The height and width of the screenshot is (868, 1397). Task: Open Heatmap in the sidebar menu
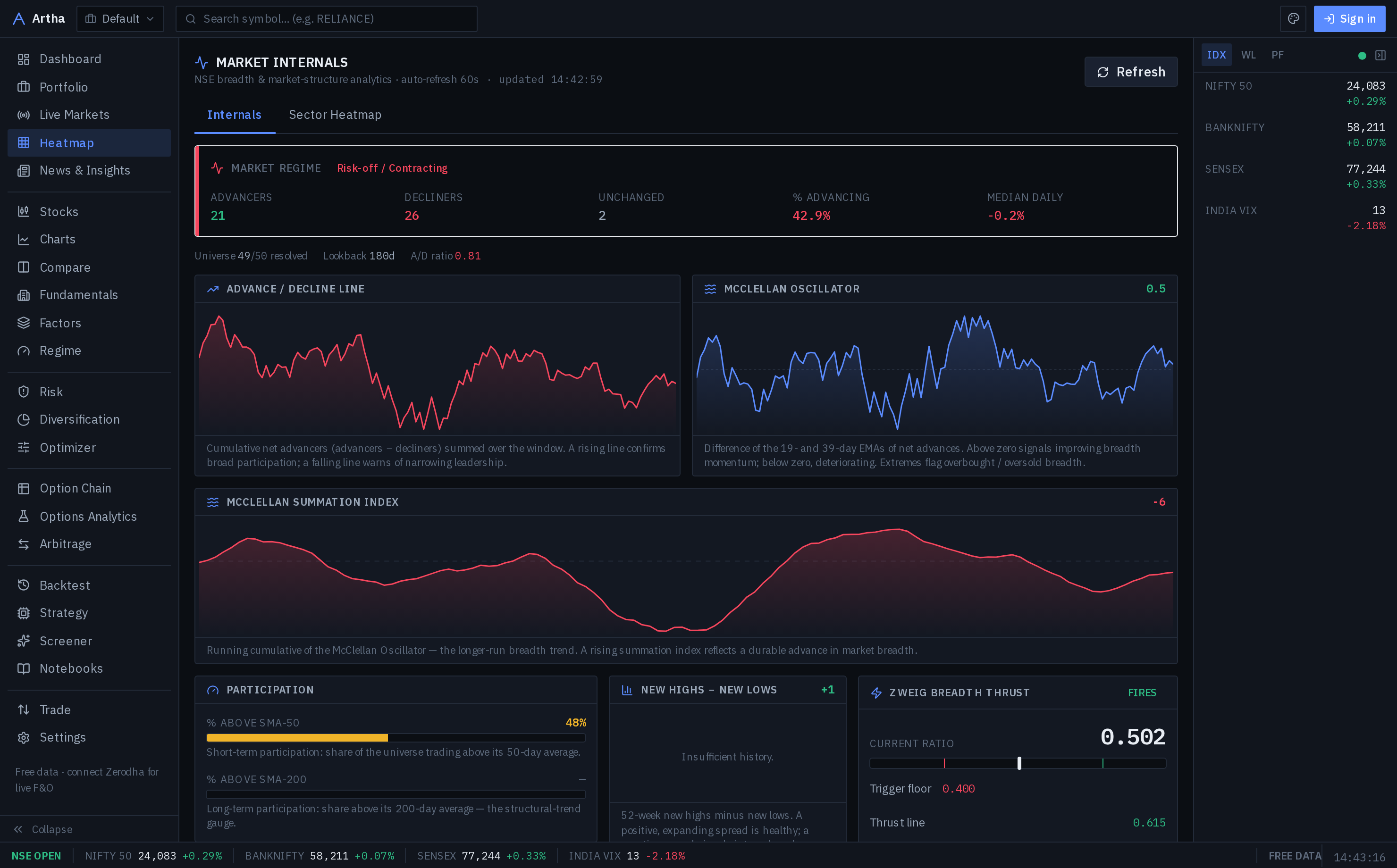[x=89, y=143]
